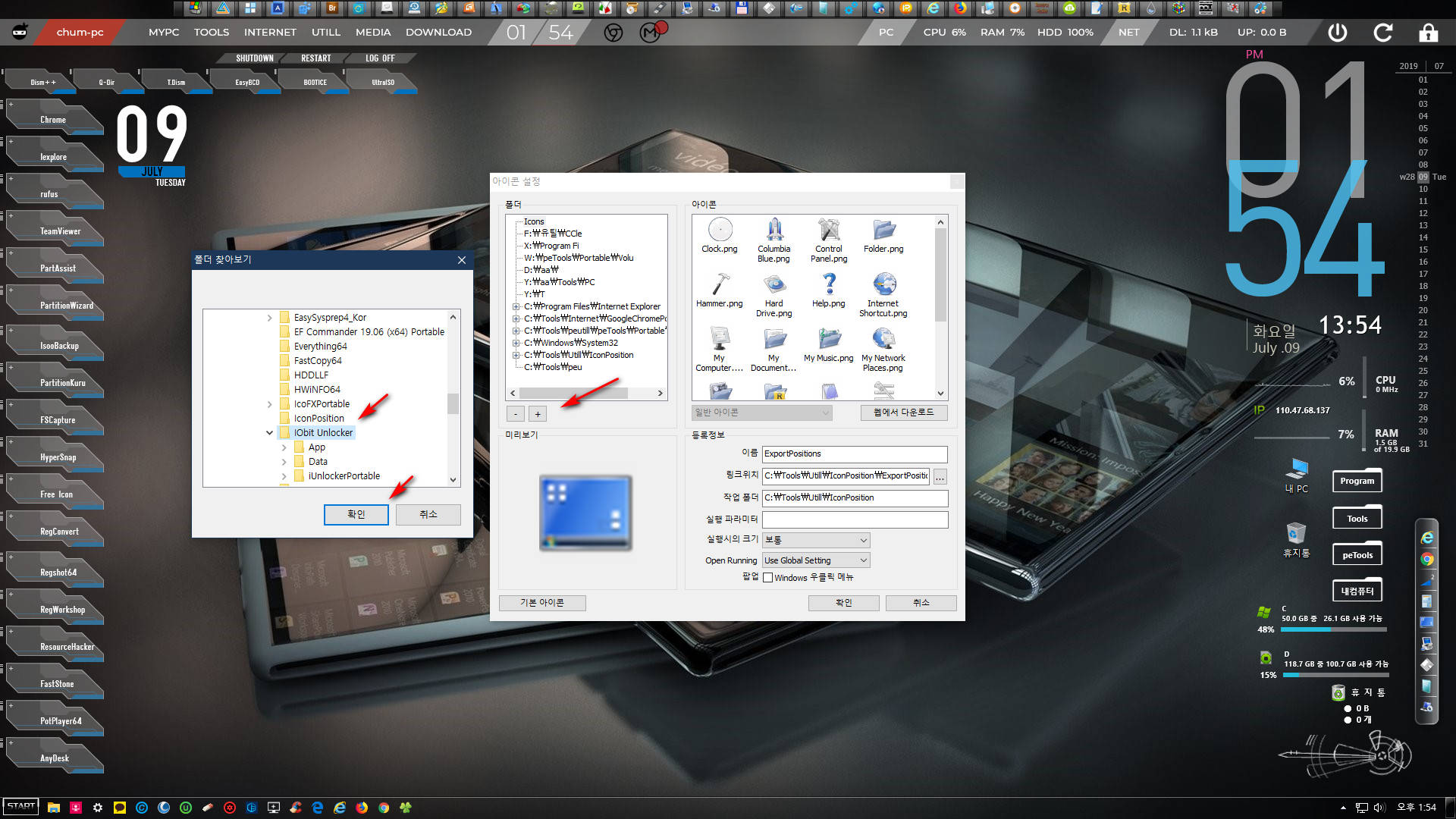Pick the My Computer icon
The image size is (1456, 819).
[720, 349]
